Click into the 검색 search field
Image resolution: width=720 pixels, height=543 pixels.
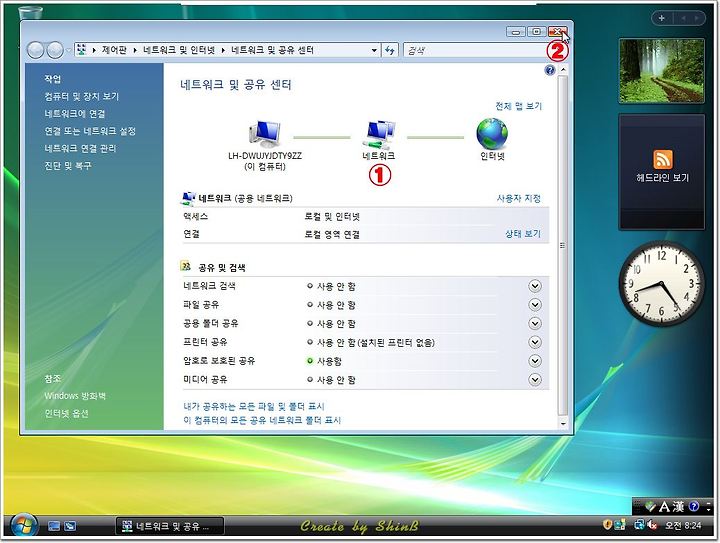476,50
